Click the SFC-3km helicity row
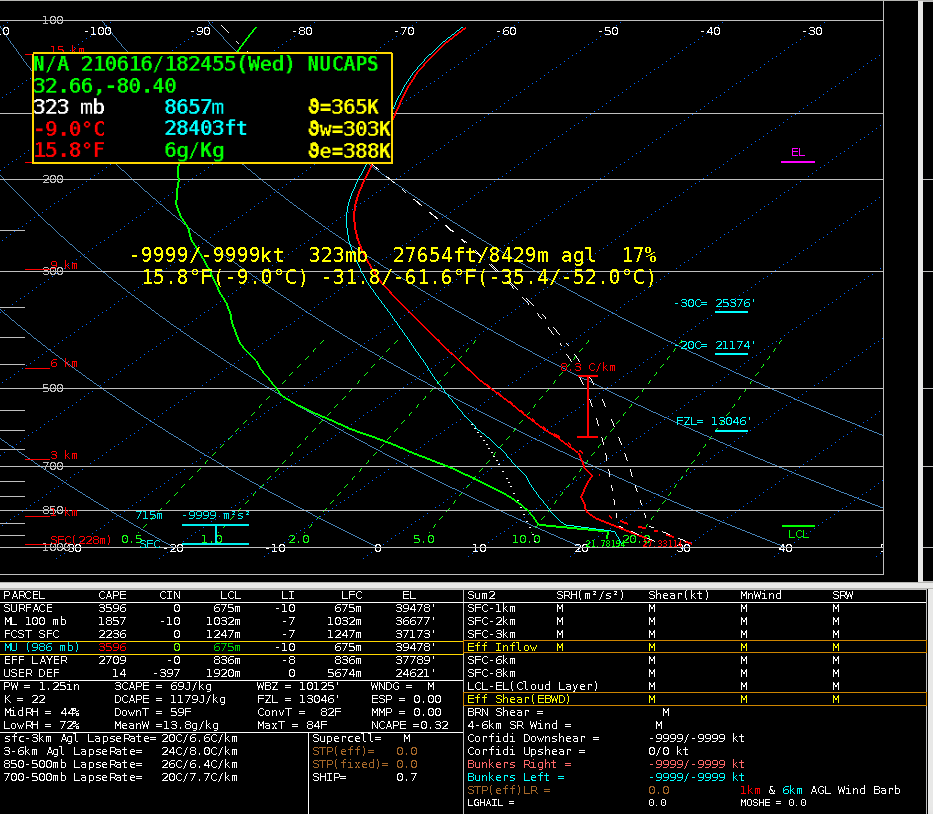 click(x=695, y=634)
